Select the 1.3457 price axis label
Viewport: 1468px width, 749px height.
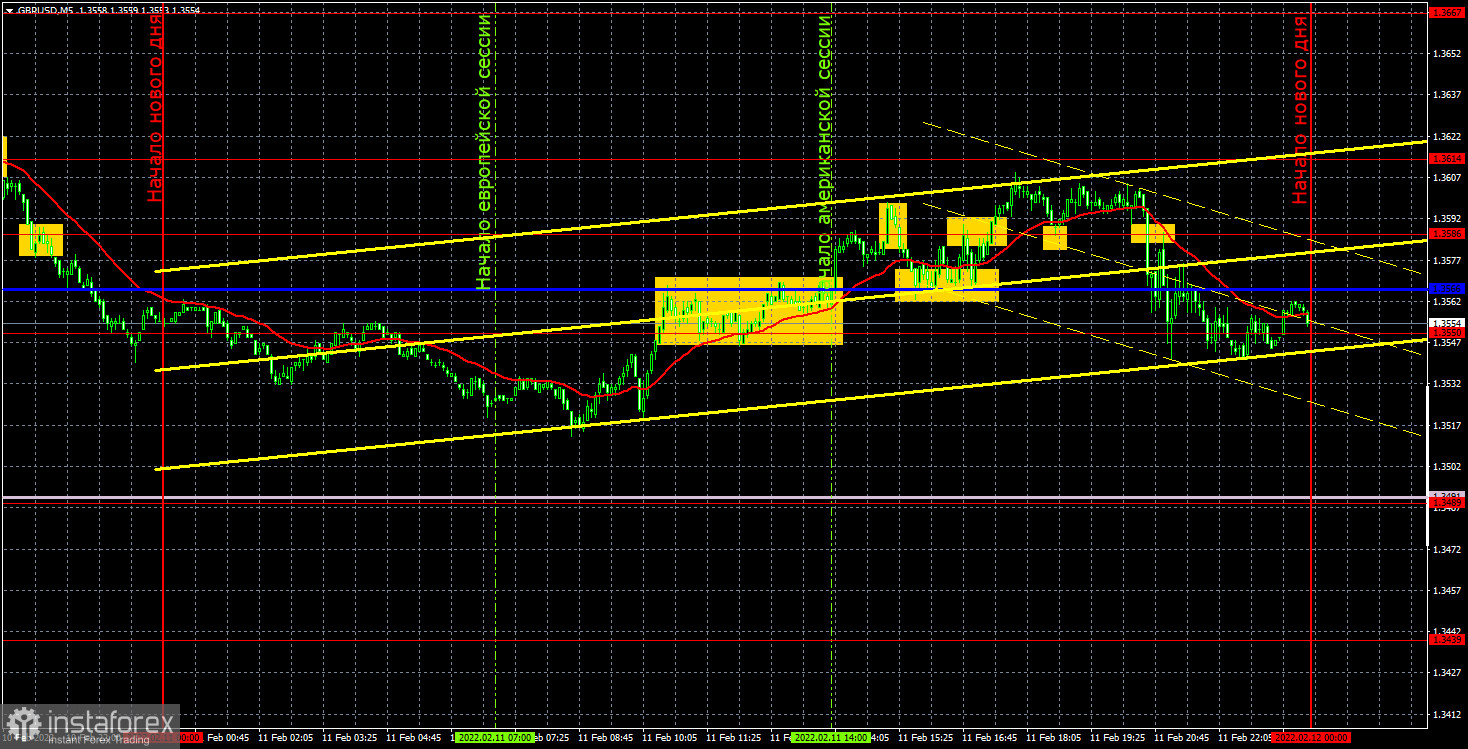[x=1447, y=590]
